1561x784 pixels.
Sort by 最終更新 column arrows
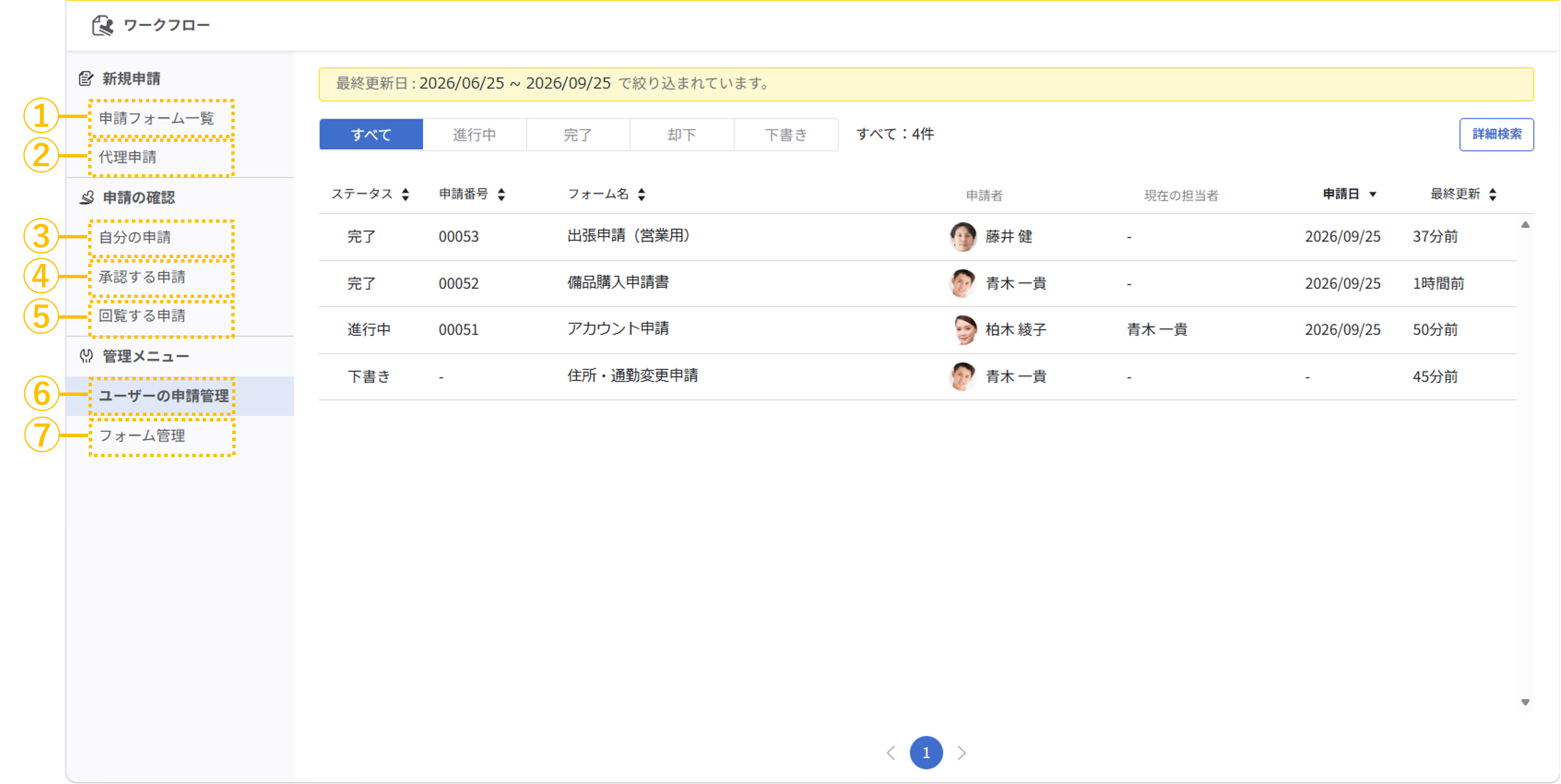tap(1493, 195)
